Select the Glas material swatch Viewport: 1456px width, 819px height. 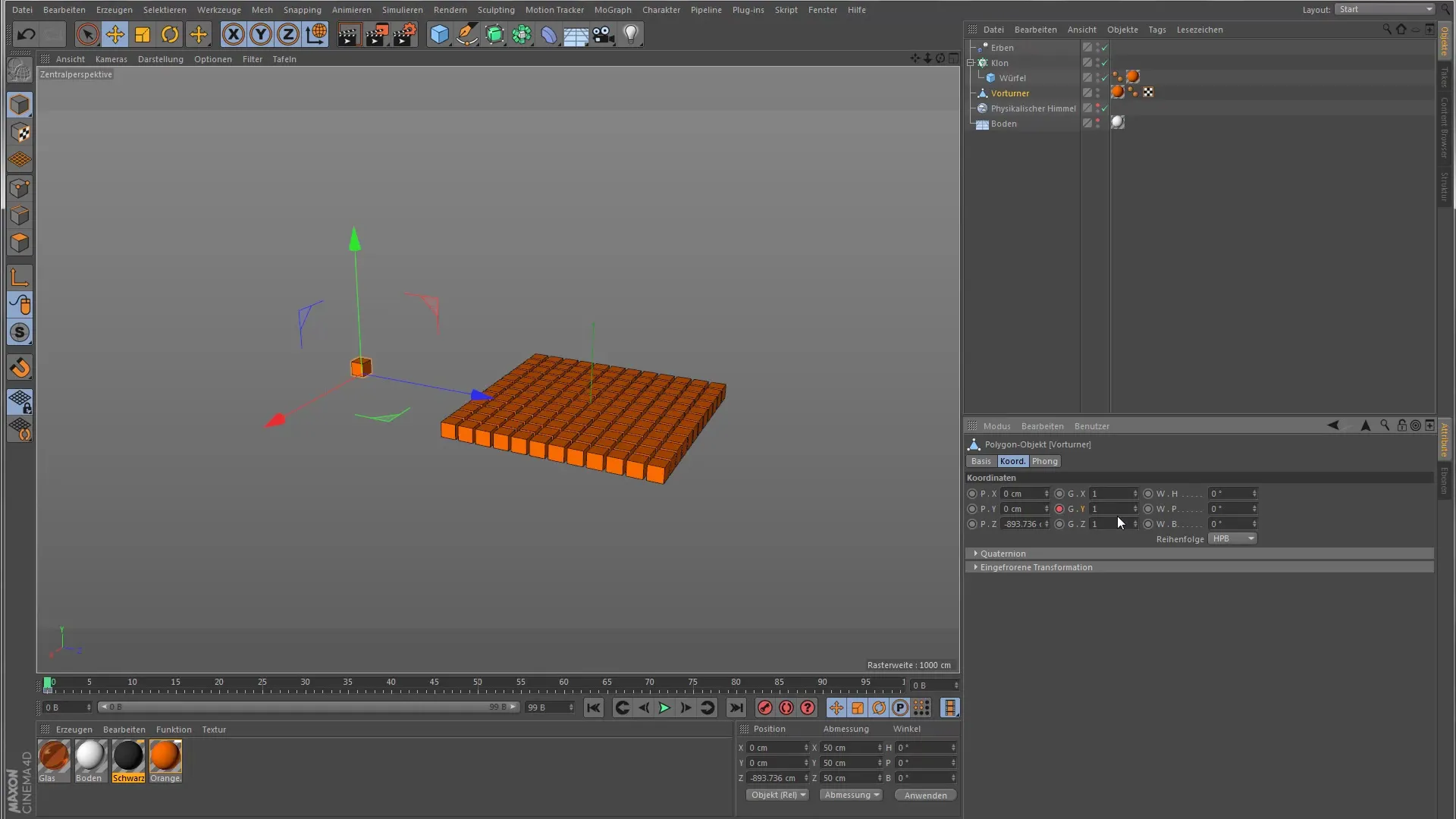point(54,761)
